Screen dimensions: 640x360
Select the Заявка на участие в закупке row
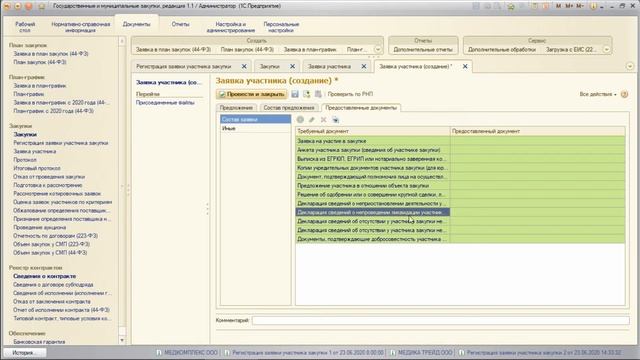[460, 141]
